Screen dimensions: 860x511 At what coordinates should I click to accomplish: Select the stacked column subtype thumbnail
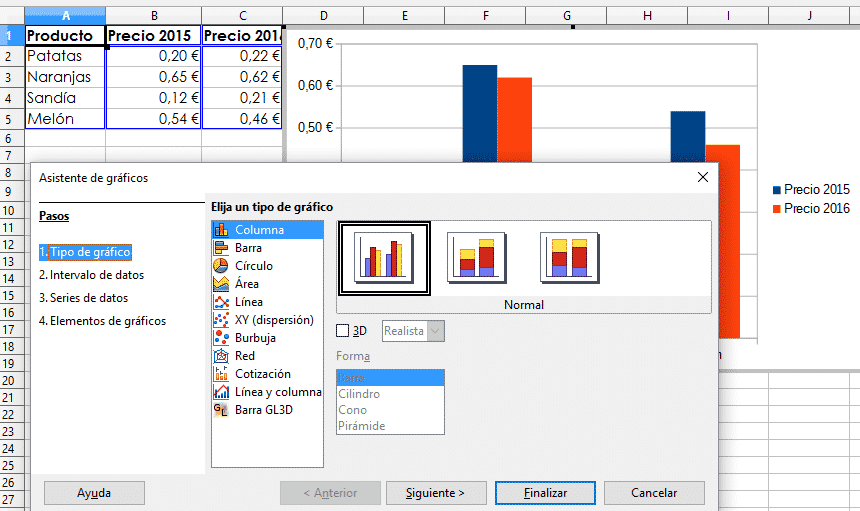click(x=477, y=258)
